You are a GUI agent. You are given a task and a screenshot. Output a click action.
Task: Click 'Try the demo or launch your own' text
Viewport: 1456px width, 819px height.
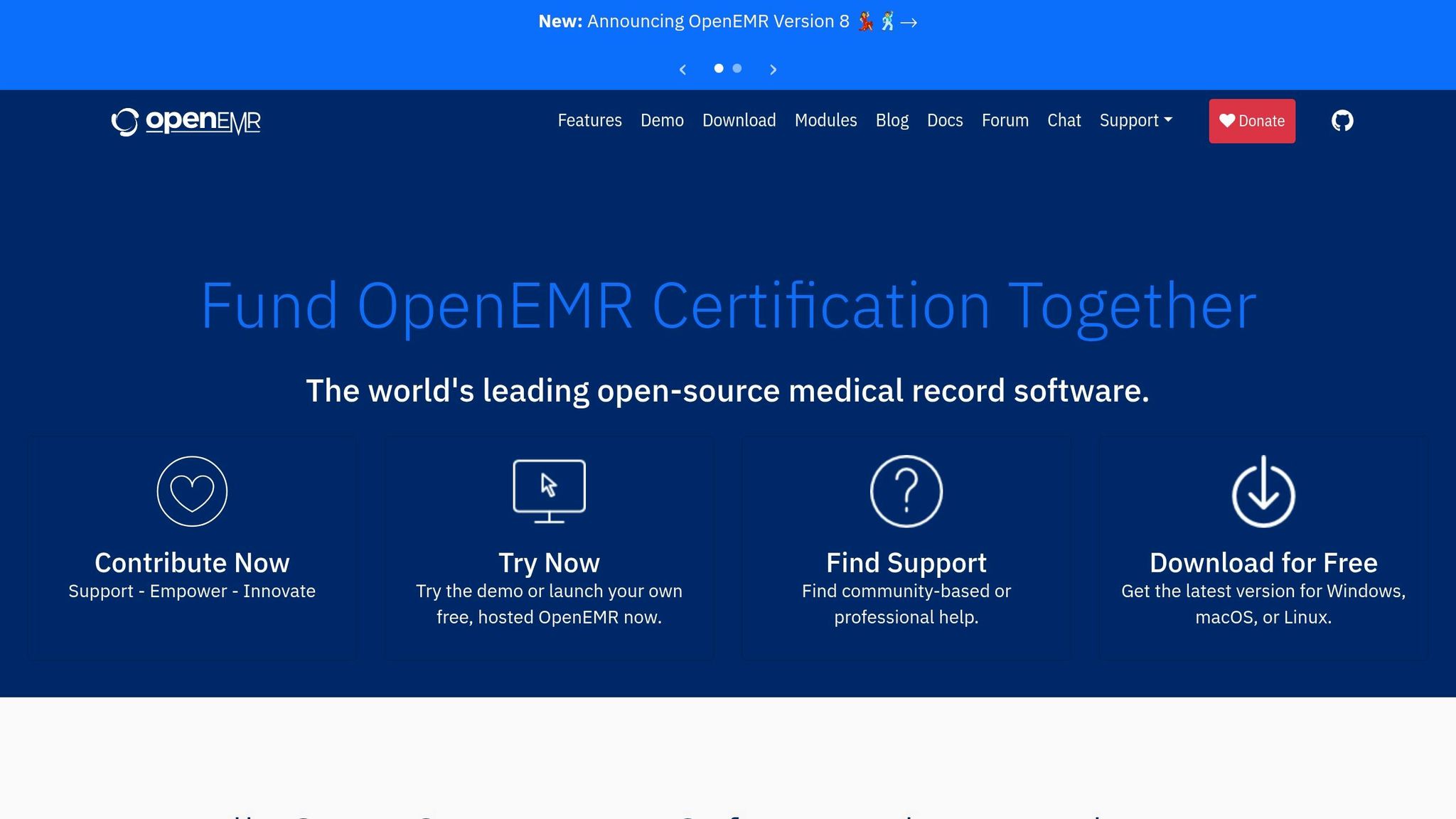pos(549,591)
